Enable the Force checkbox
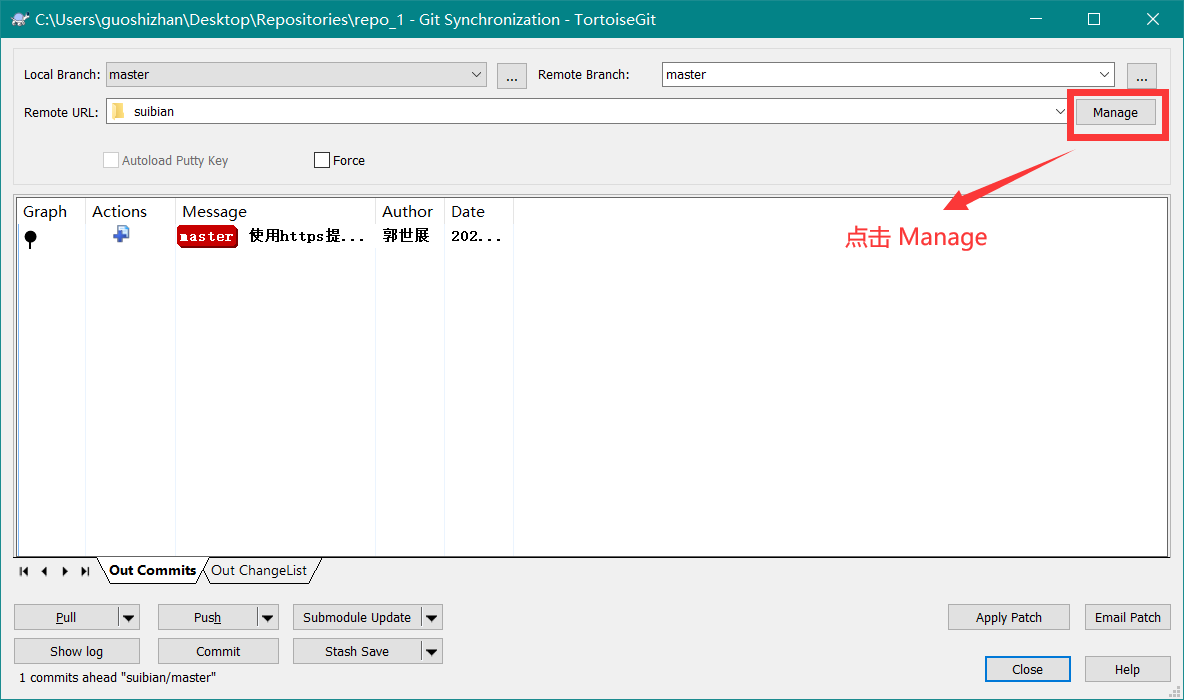The height and width of the screenshot is (700, 1184). click(x=322, y=160)
